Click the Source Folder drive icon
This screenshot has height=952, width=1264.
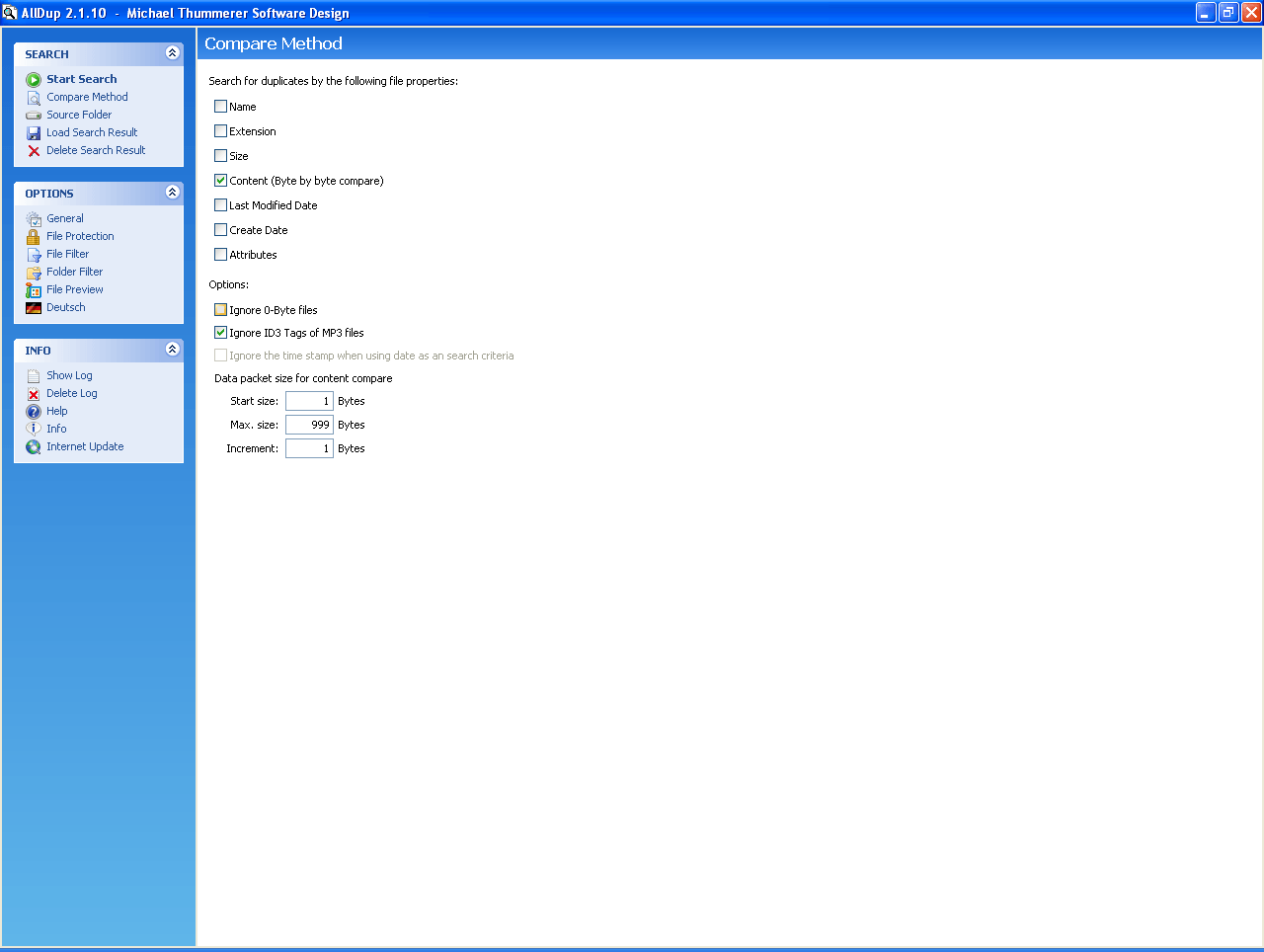(x=34, y=115)
